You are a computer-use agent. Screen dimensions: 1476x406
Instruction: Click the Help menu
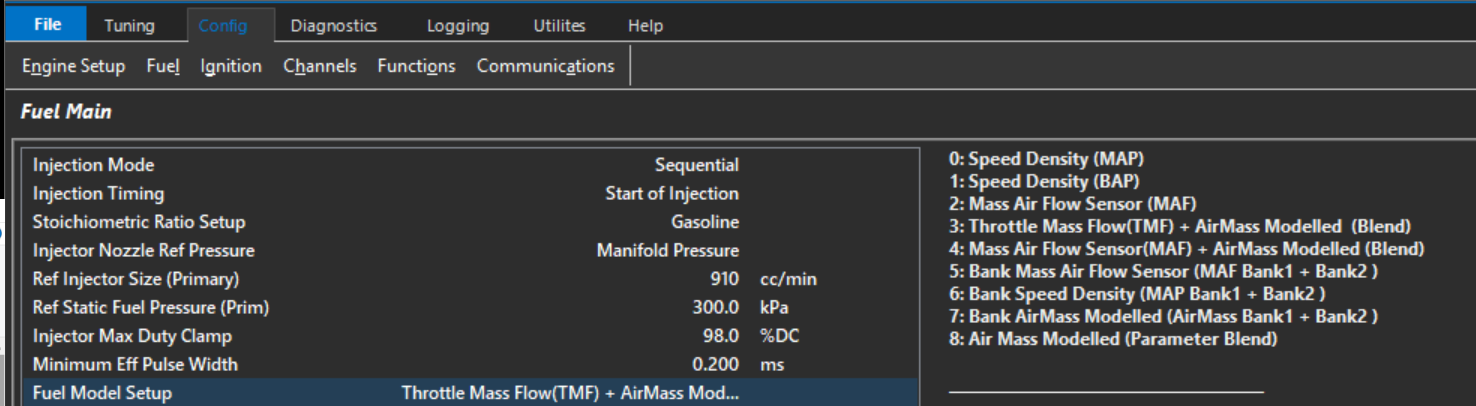pyautogui.click(x=645, y=26)
